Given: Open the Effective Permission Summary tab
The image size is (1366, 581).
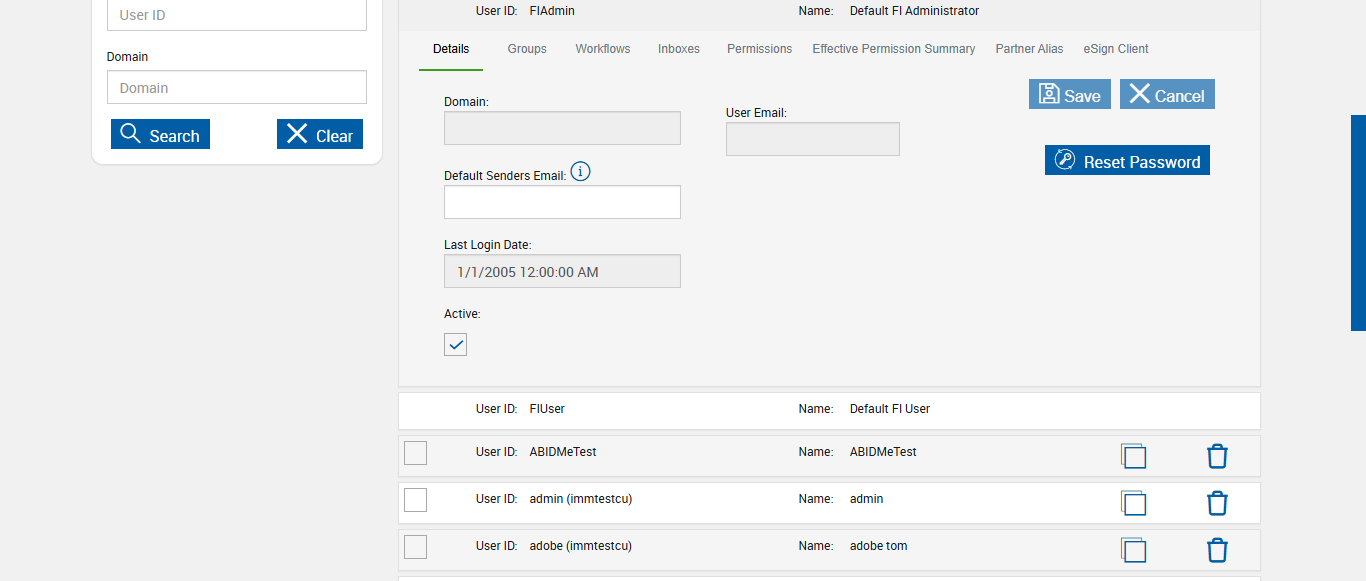Looking at the screenshot, I should 893,49.
